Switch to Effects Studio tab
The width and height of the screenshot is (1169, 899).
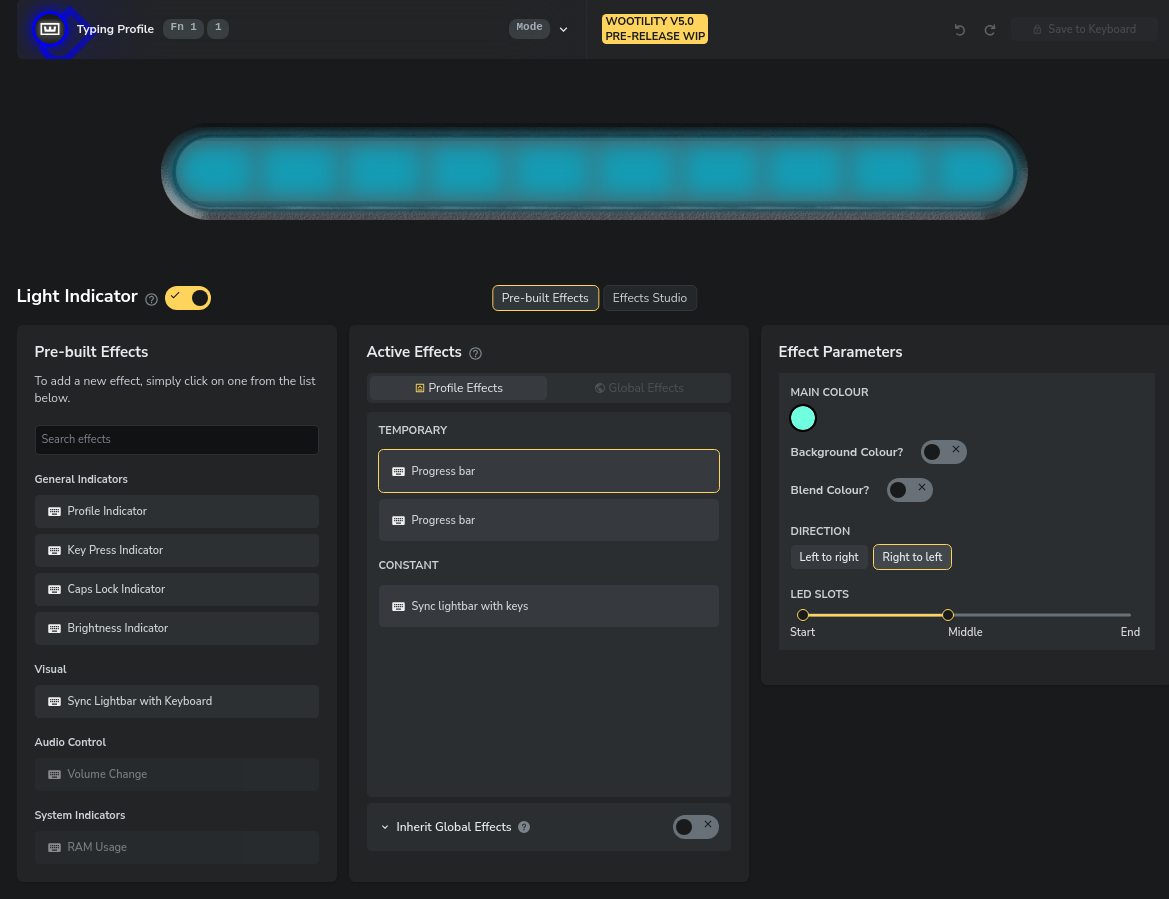click(x=649, y=297)
